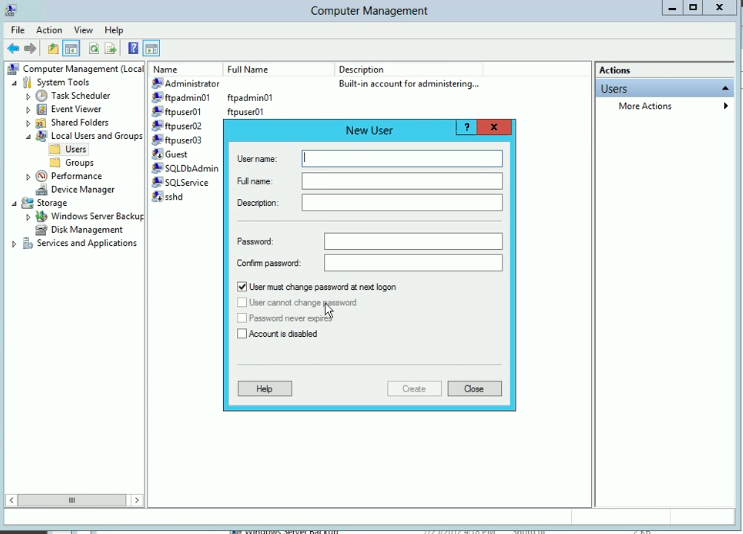Select the Disk Management icon
The image size is (743, 534).
42,230
